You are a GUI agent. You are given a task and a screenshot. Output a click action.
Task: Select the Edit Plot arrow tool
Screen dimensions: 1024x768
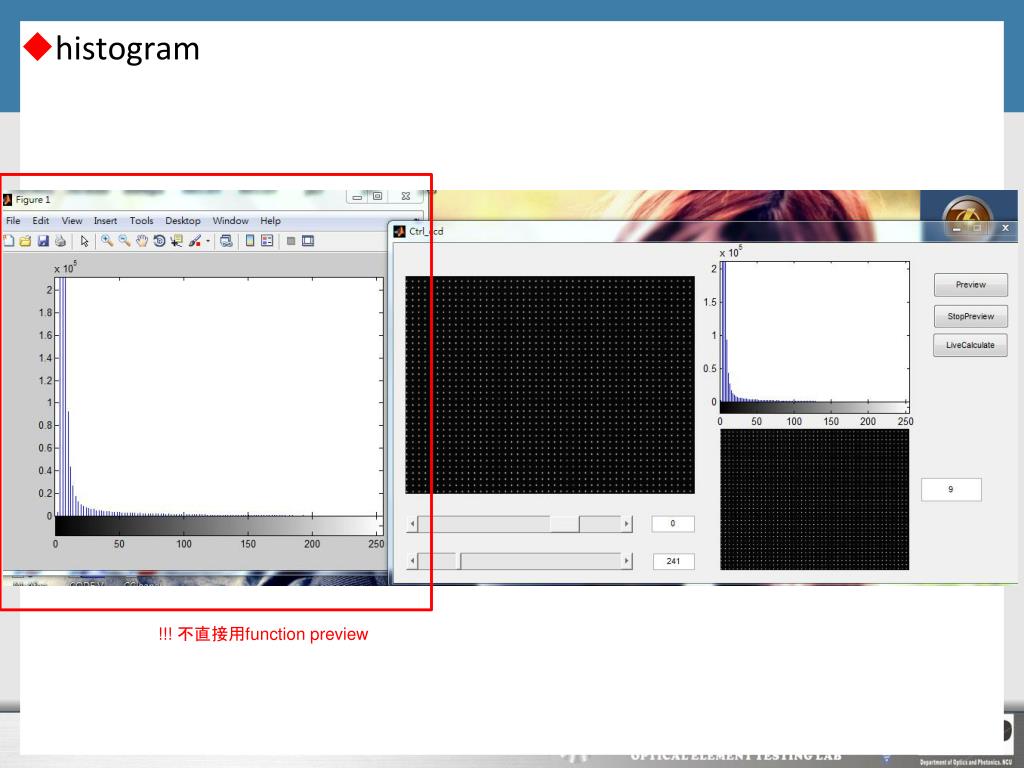pyautogui.click(x=84, y=241)
